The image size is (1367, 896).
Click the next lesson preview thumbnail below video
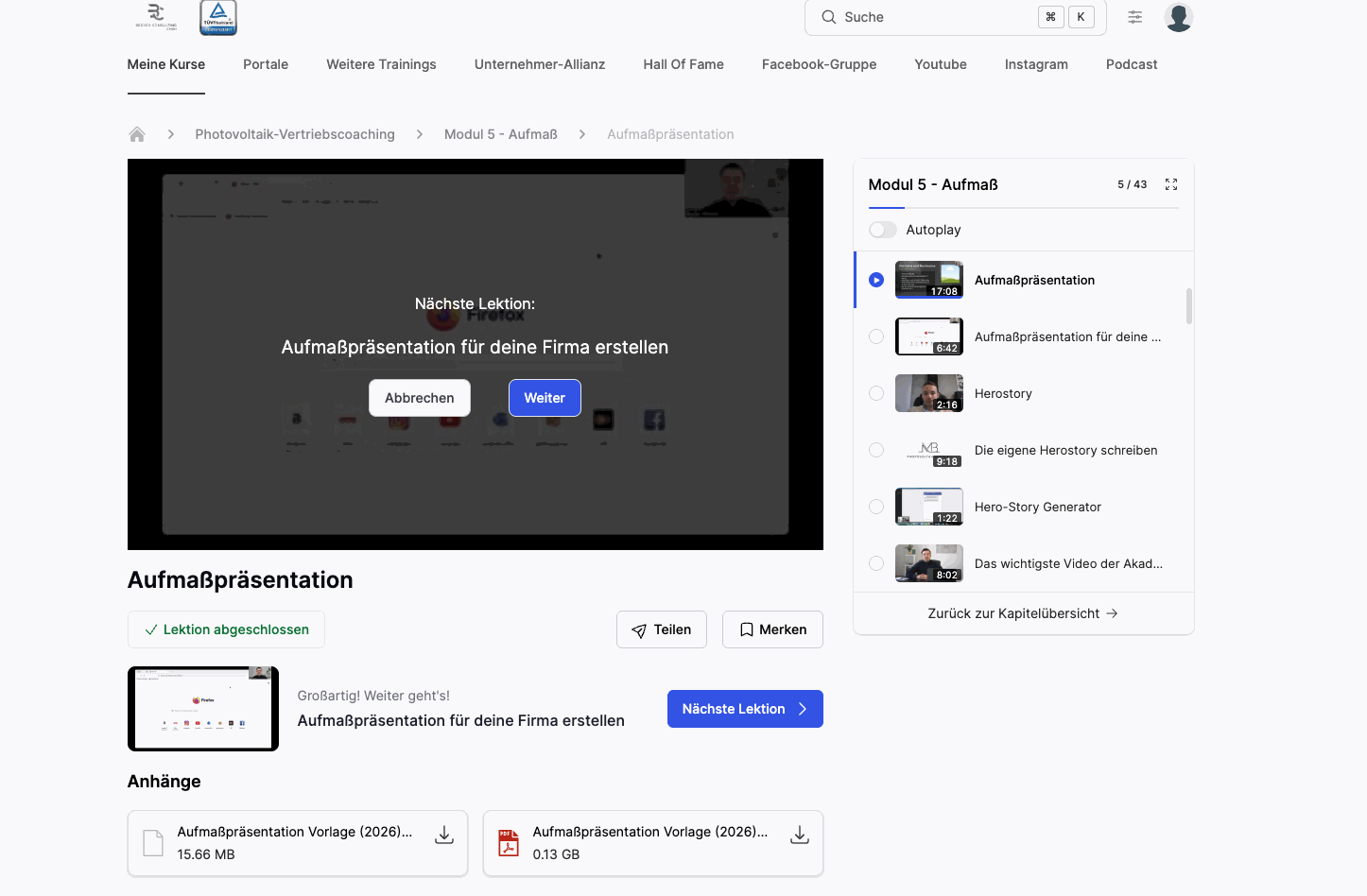(x=203, y=709)
